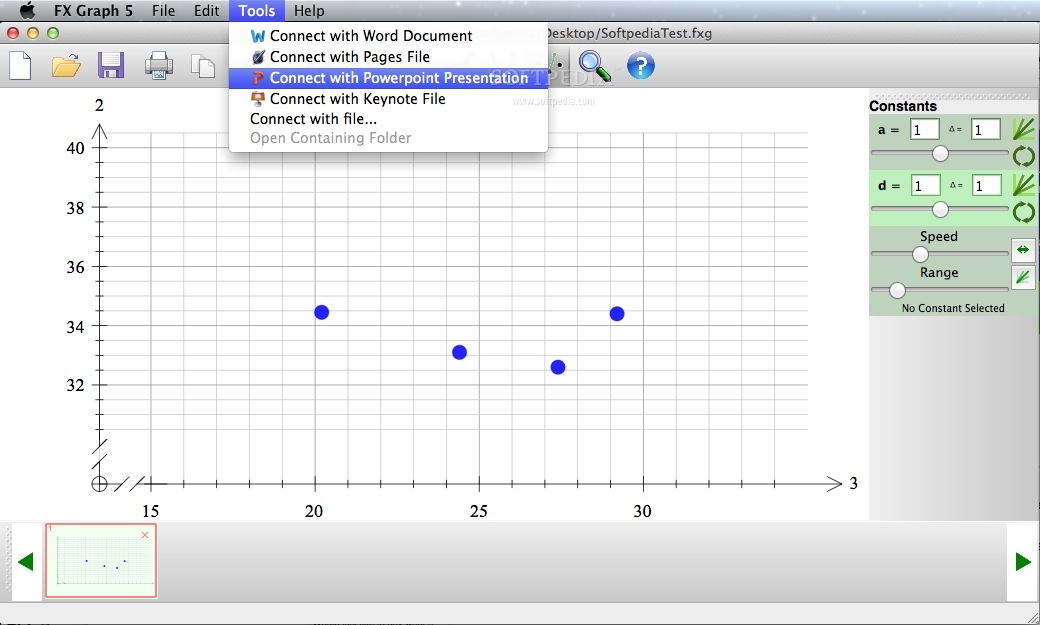Click the d = value input field
1040x625 pixels.
click(925, 185)
